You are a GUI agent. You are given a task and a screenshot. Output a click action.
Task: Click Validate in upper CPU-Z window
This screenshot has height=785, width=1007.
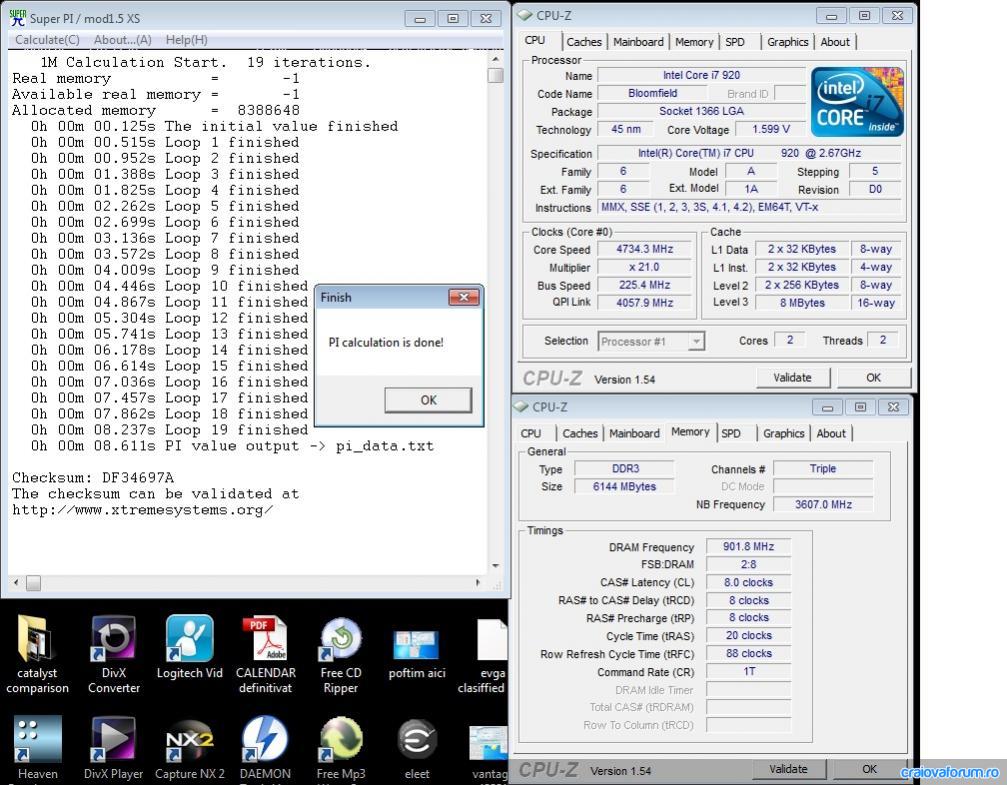tap(792, 378)
